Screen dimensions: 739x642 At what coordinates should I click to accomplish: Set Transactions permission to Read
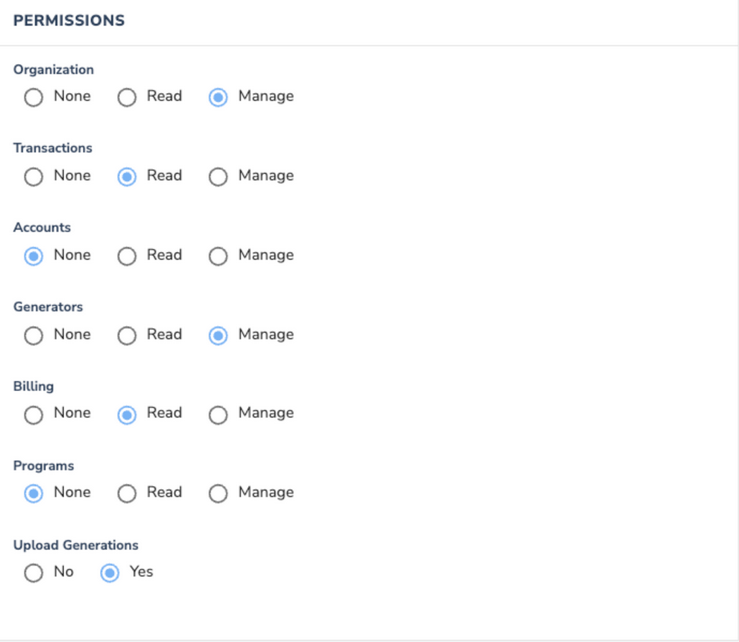[x=127, y=177]
